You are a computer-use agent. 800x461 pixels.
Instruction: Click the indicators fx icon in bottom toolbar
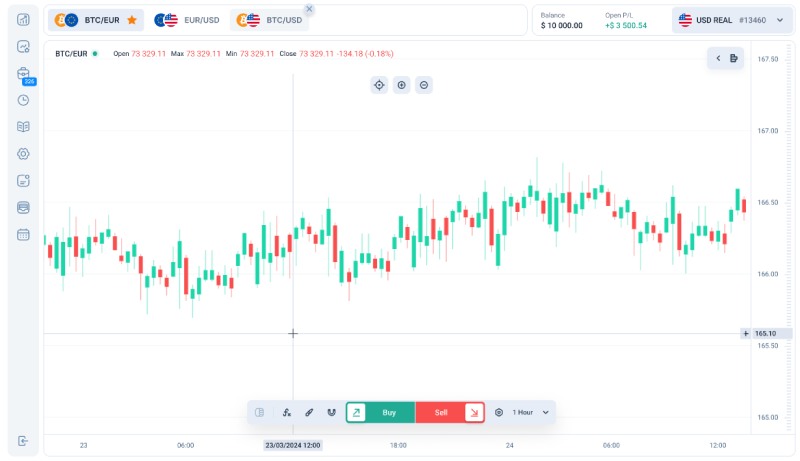tap(287, 412)
